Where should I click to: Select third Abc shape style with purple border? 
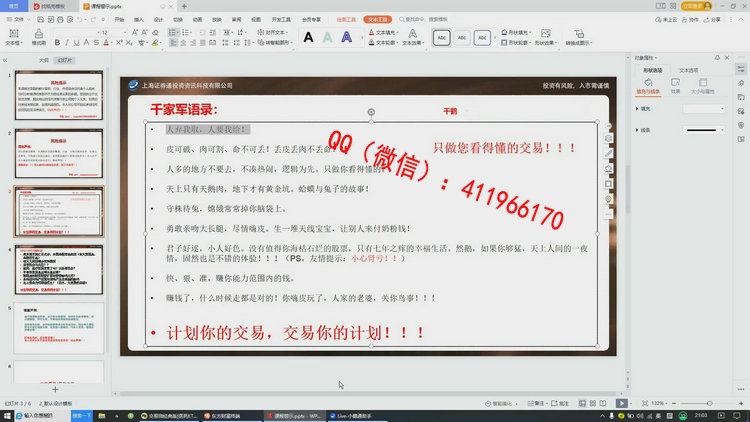coord(482,37)
